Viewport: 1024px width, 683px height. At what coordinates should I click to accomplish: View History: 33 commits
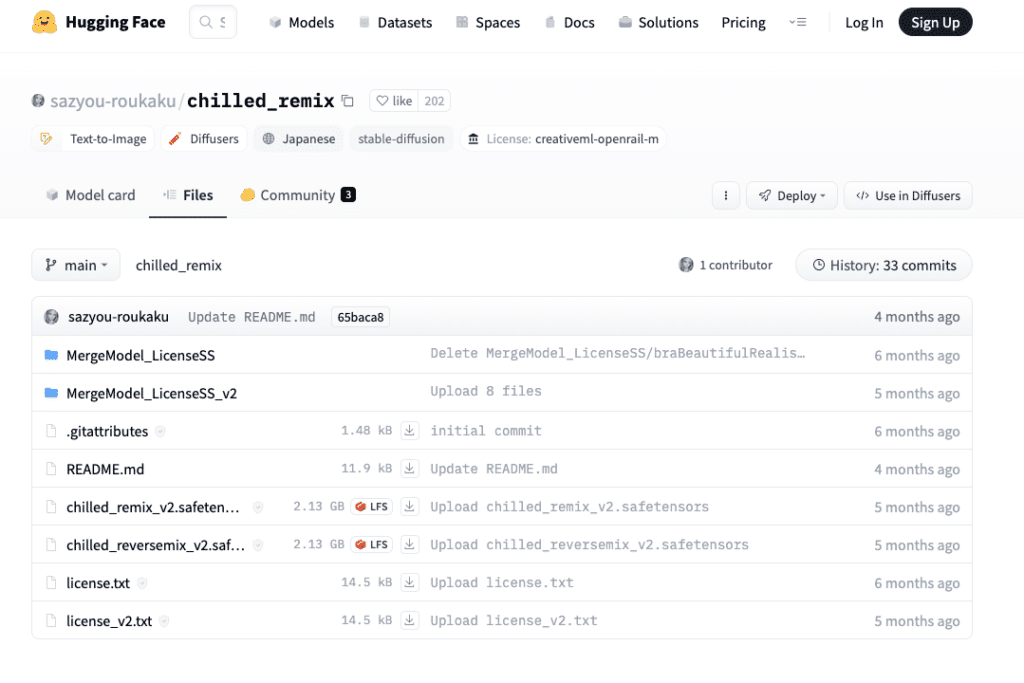(x=883, y=266)
